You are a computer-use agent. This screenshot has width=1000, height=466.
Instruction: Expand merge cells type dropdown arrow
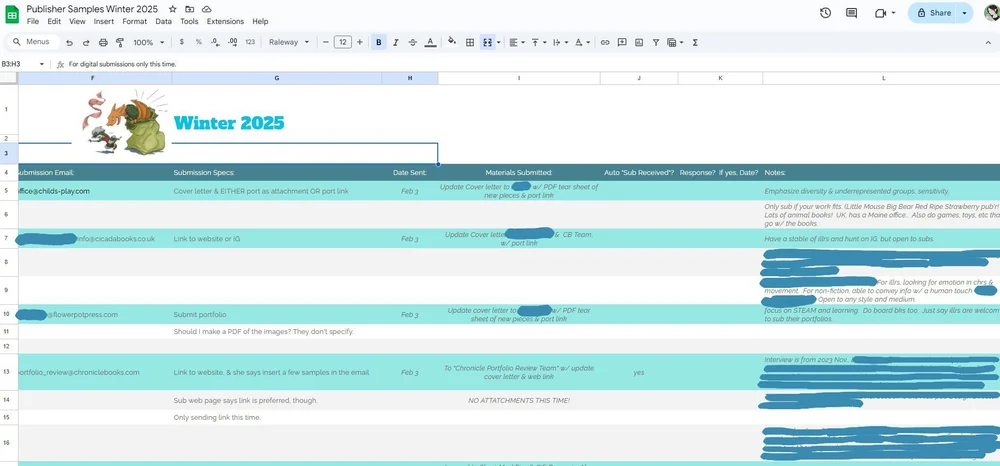(498, 43)
